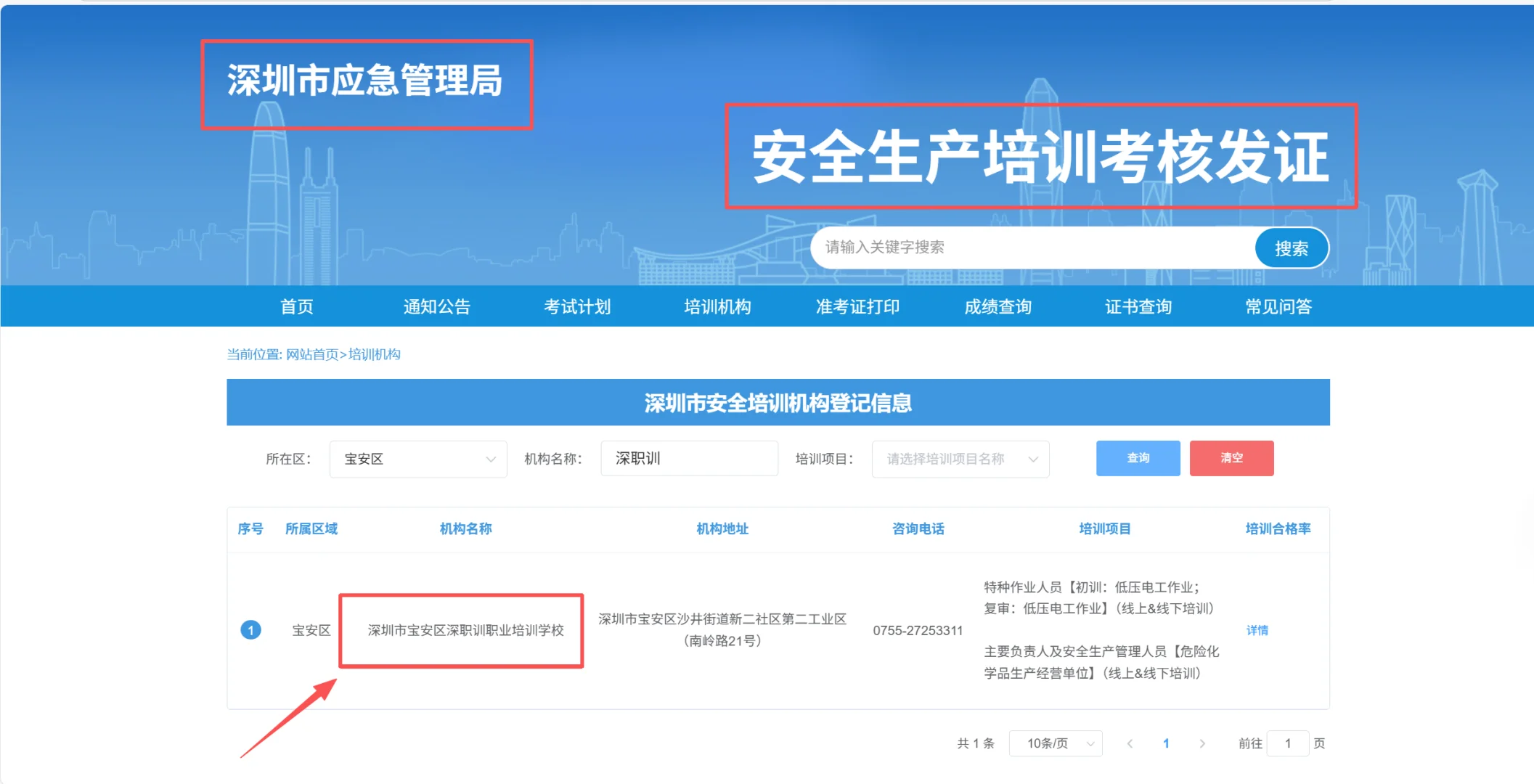Screen dimensions: 1534x784
Task: Open the 所在区 district dropdown
Action: [x=417, y=458]
